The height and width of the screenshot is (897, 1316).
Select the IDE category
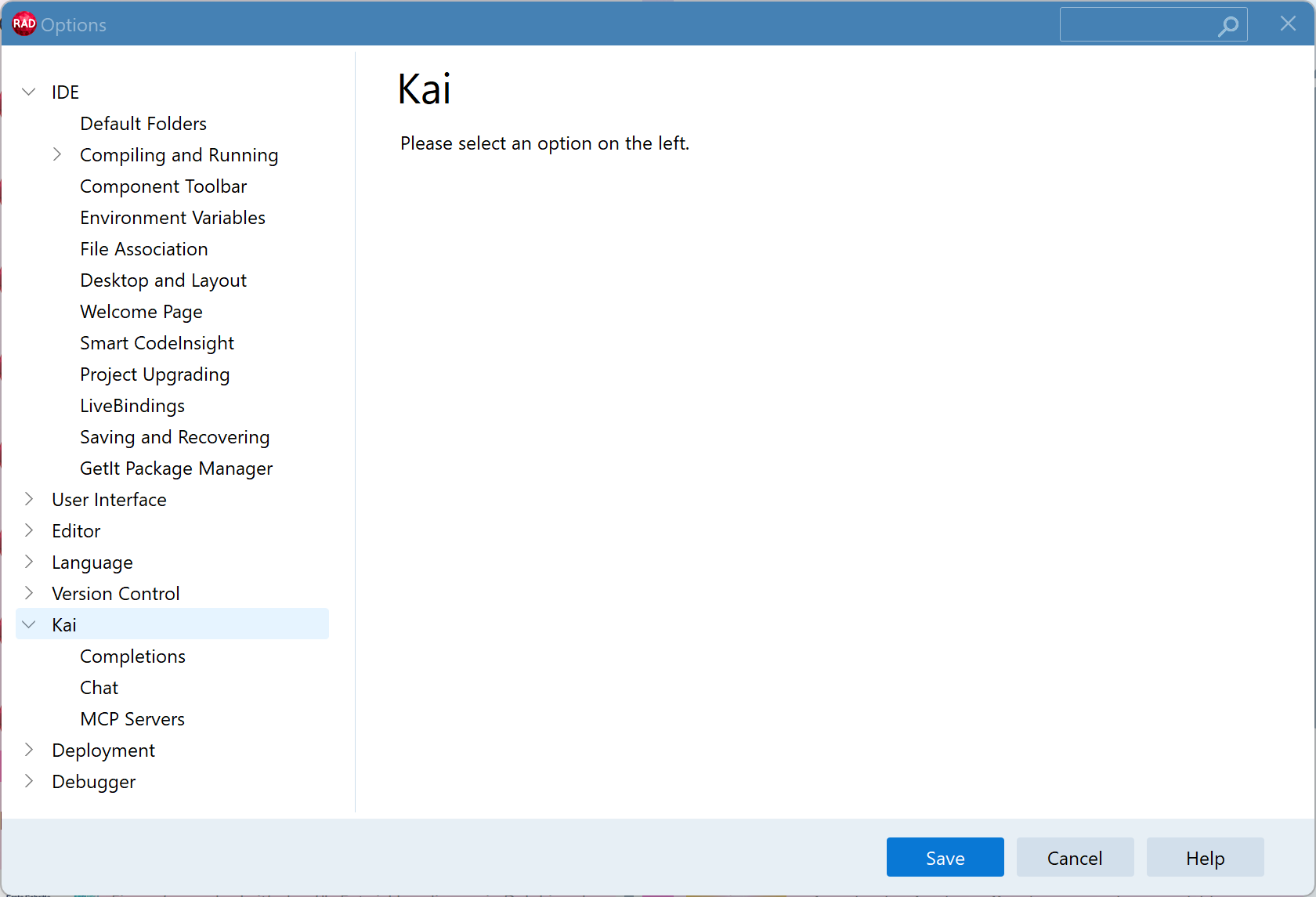click(x=66, y=92)
